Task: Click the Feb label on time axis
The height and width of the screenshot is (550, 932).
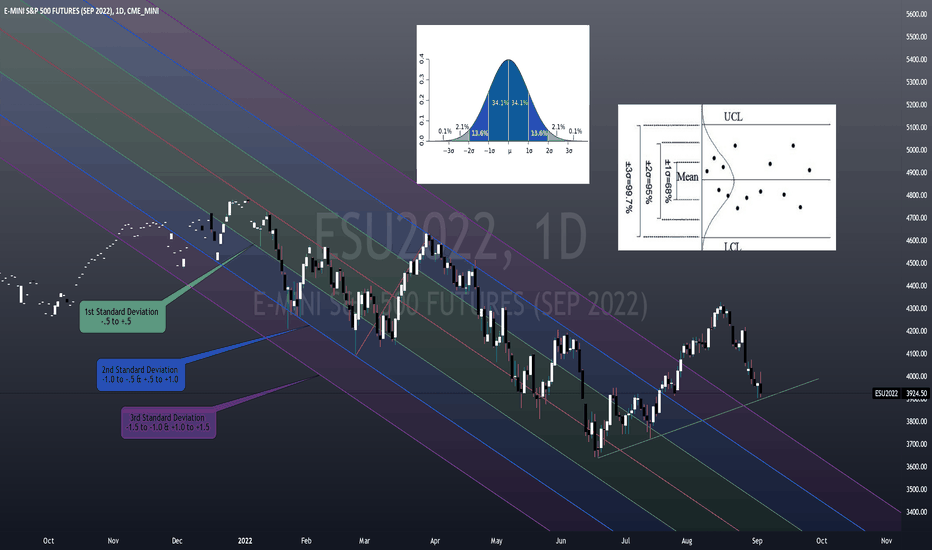Action: [x=306, y=540]
